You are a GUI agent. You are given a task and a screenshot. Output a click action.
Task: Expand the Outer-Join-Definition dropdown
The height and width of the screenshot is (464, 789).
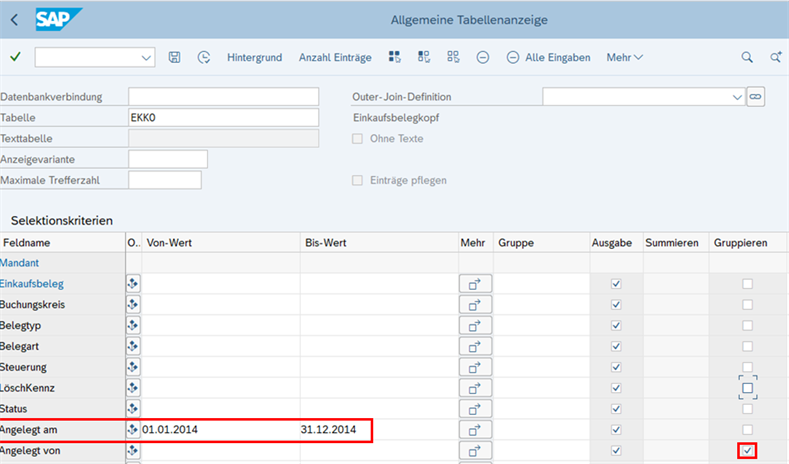[737, 97]
